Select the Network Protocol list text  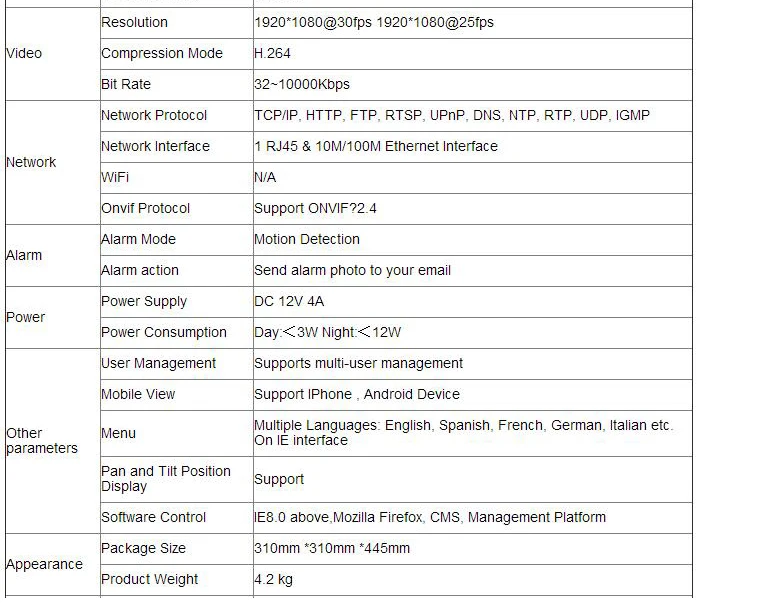coord(452,115)
